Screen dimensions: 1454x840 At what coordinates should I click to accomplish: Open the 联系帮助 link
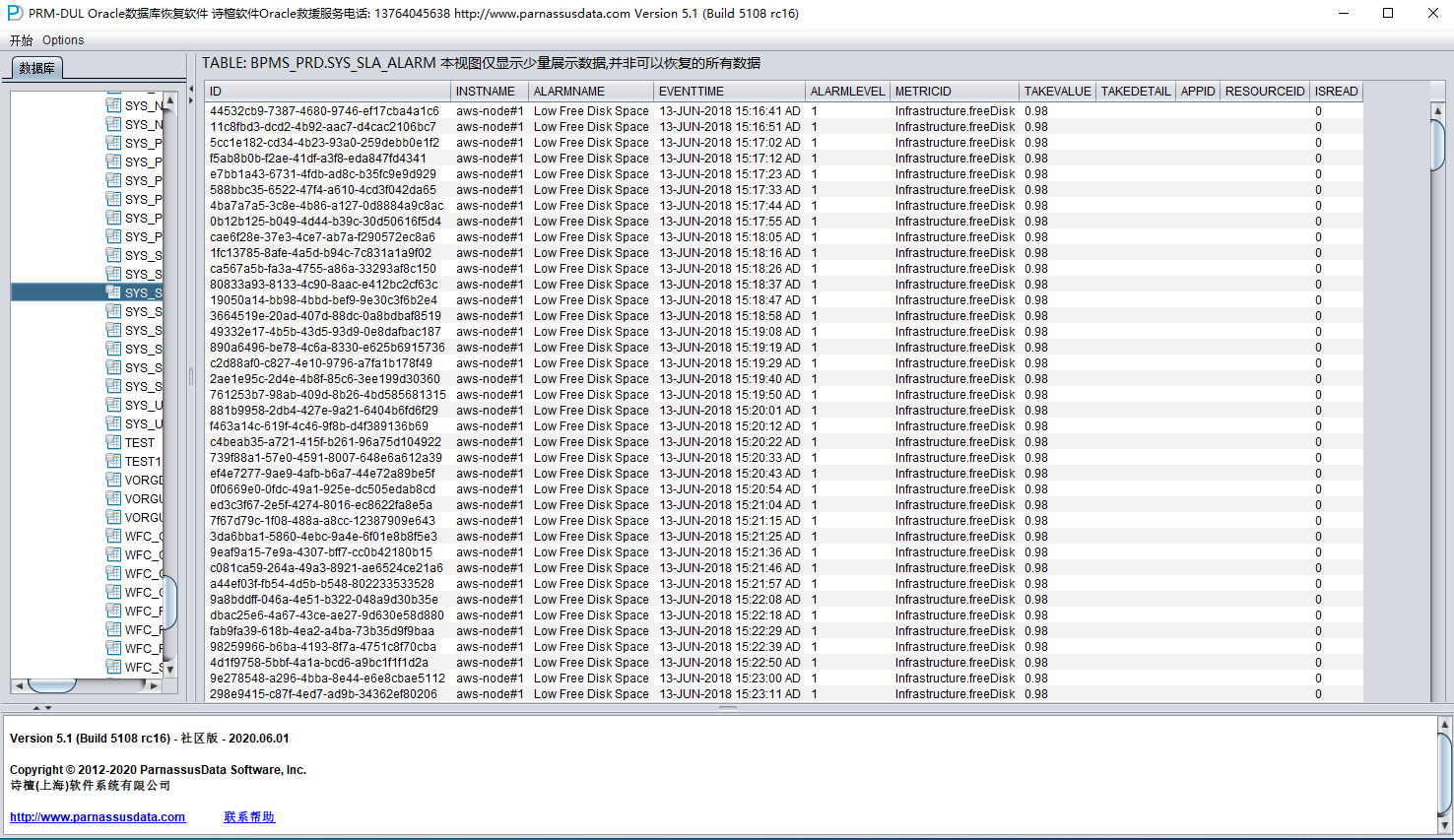click(249, 817)
